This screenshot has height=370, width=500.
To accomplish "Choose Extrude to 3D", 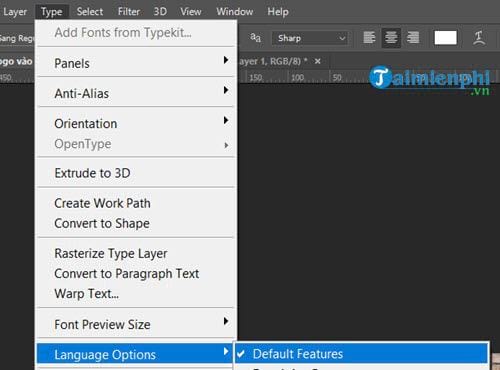I will pyautogui.click(x=136, y=173).
